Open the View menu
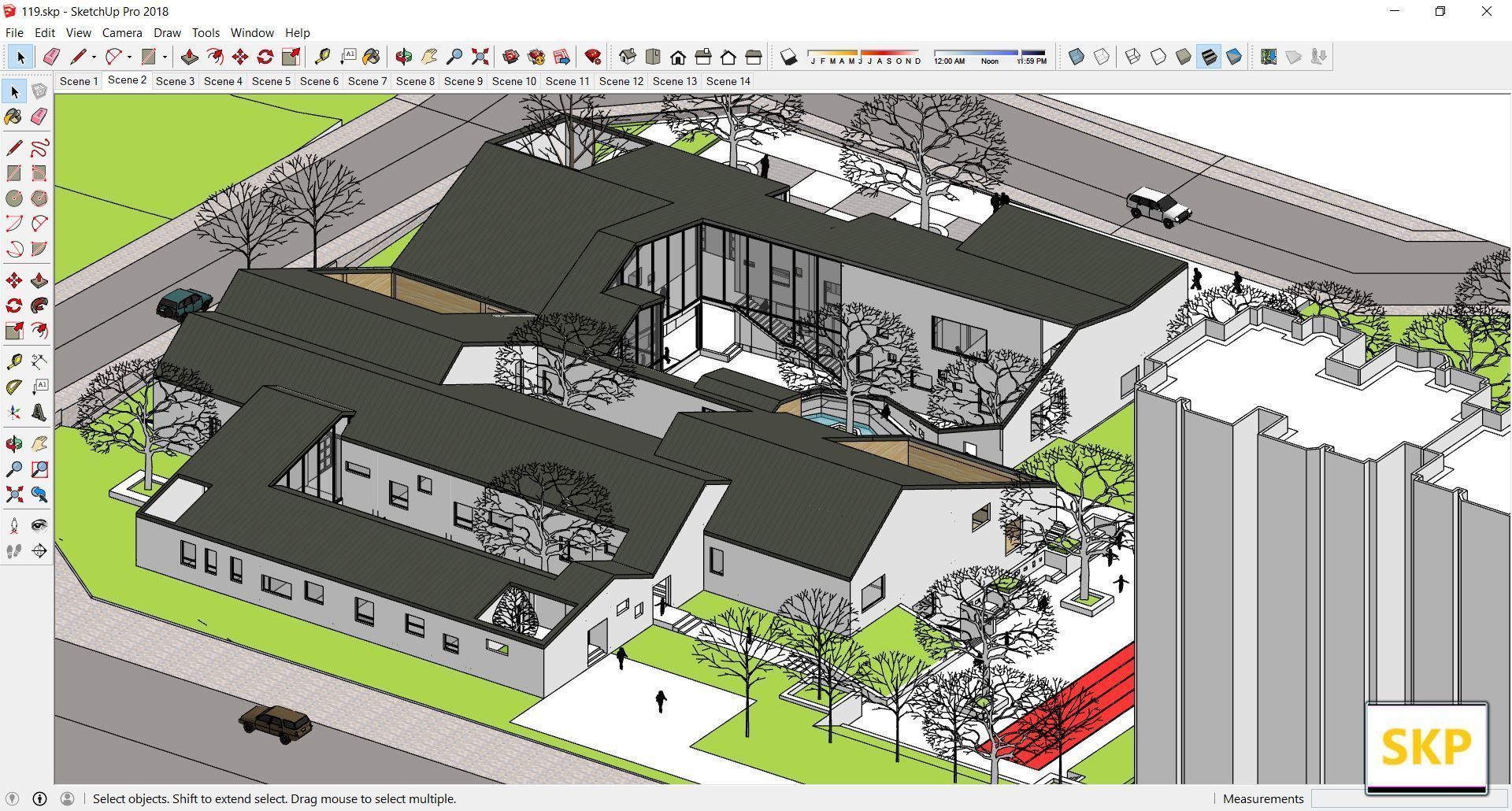 click(78, 32)
